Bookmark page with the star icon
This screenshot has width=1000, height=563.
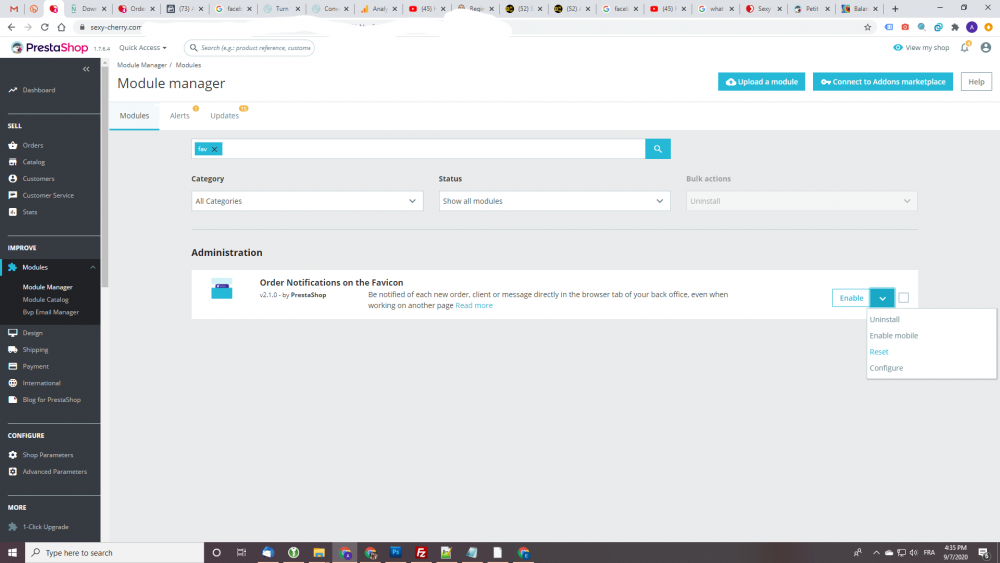pyautogui.click(x=867, y=27)
